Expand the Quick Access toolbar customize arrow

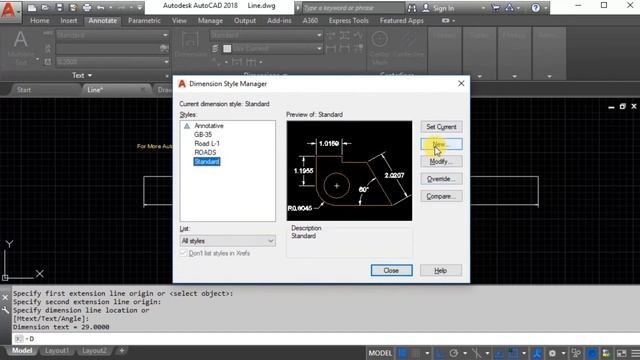point(140,7)
